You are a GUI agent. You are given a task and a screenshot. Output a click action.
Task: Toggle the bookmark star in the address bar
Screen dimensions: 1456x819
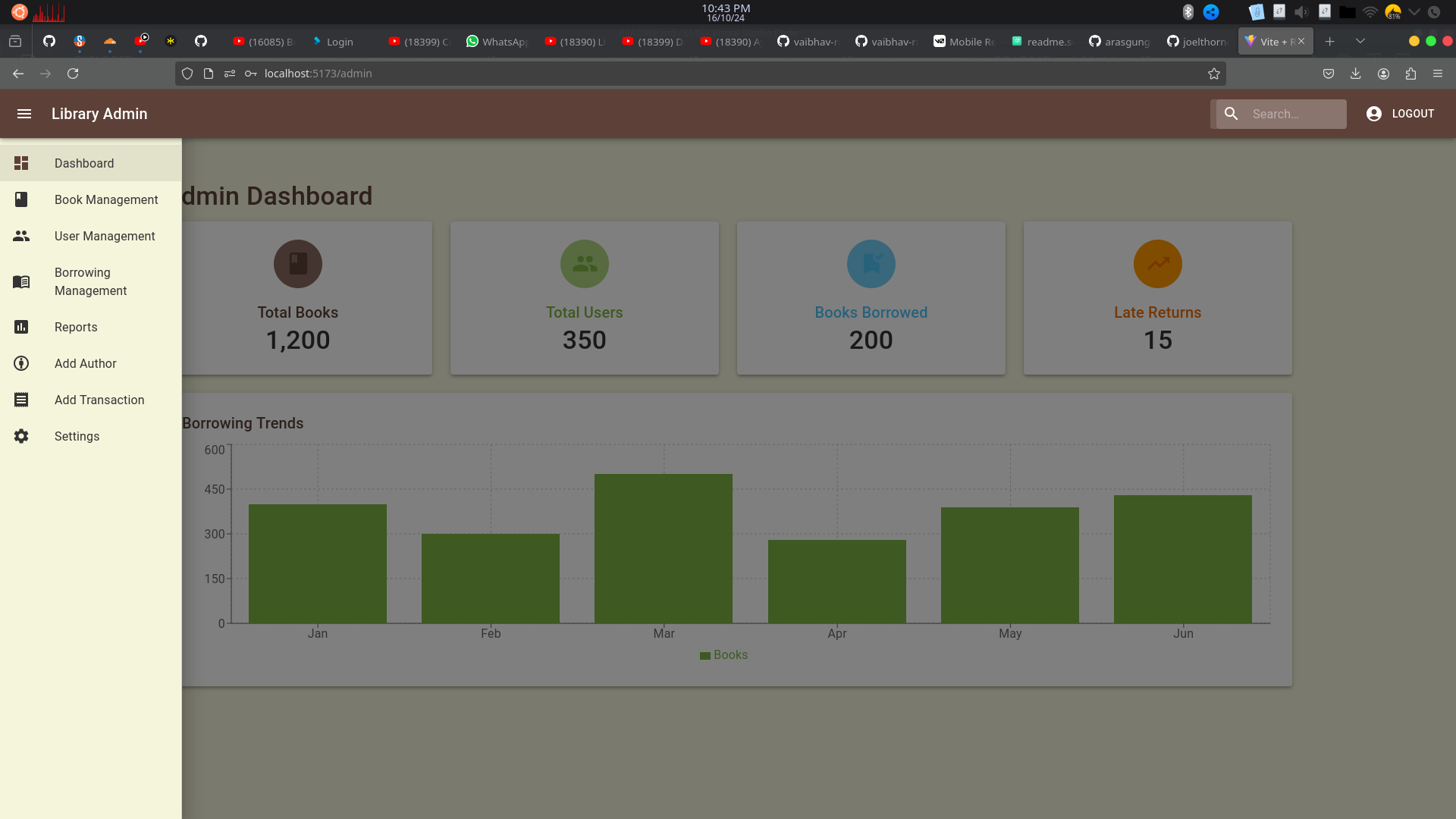click(1214, 74)
